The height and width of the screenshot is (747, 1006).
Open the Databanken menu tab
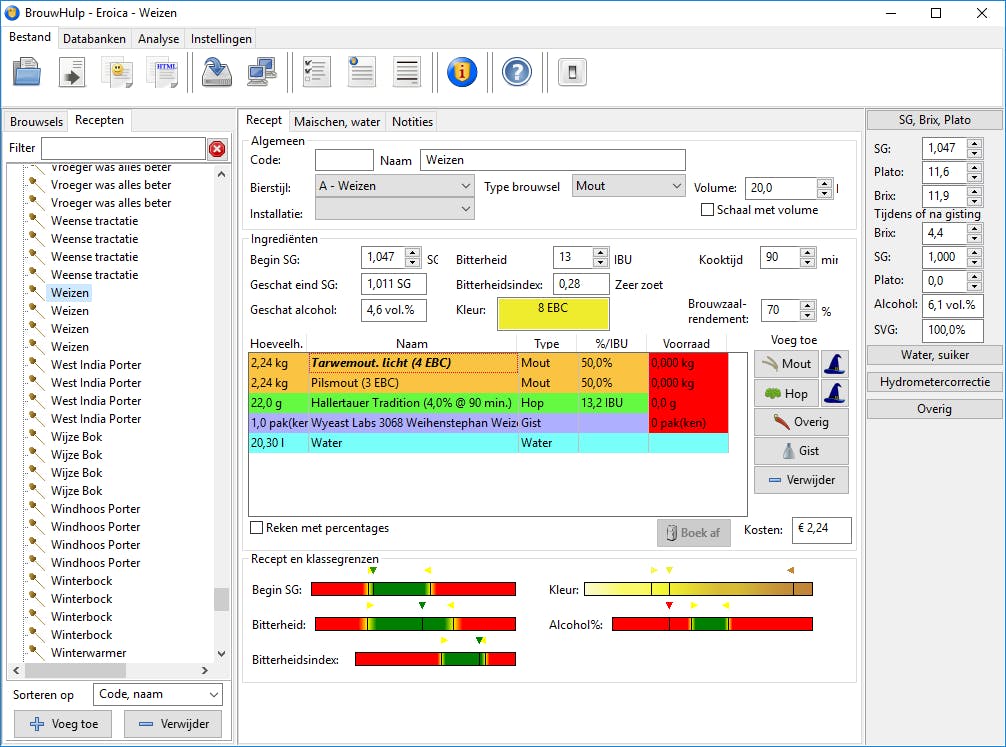point(93,39)
